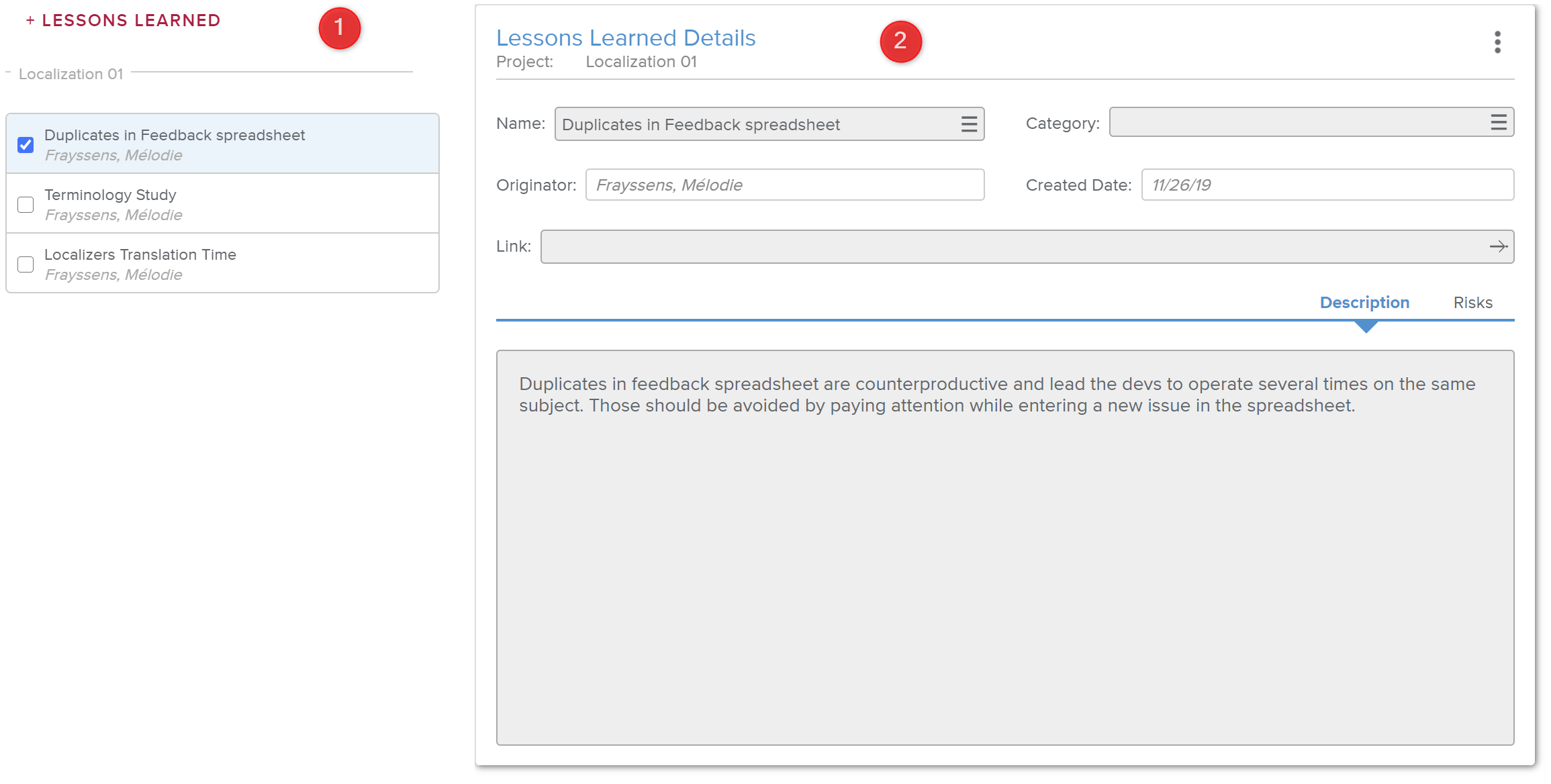Click the red marker number 1
This screenshot has height=784, width=1551.
coord(339,28)
